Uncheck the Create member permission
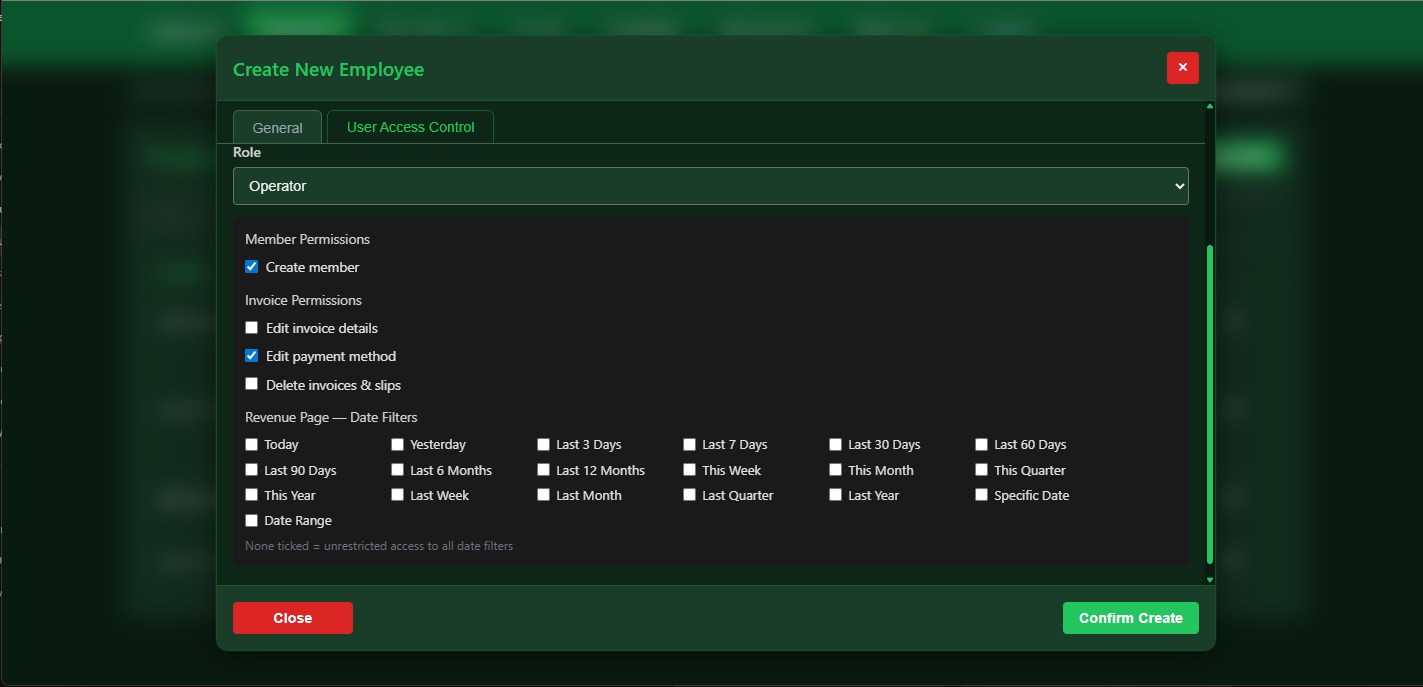This screenshot has height=687, width=1423. click(x=251, y=266)
